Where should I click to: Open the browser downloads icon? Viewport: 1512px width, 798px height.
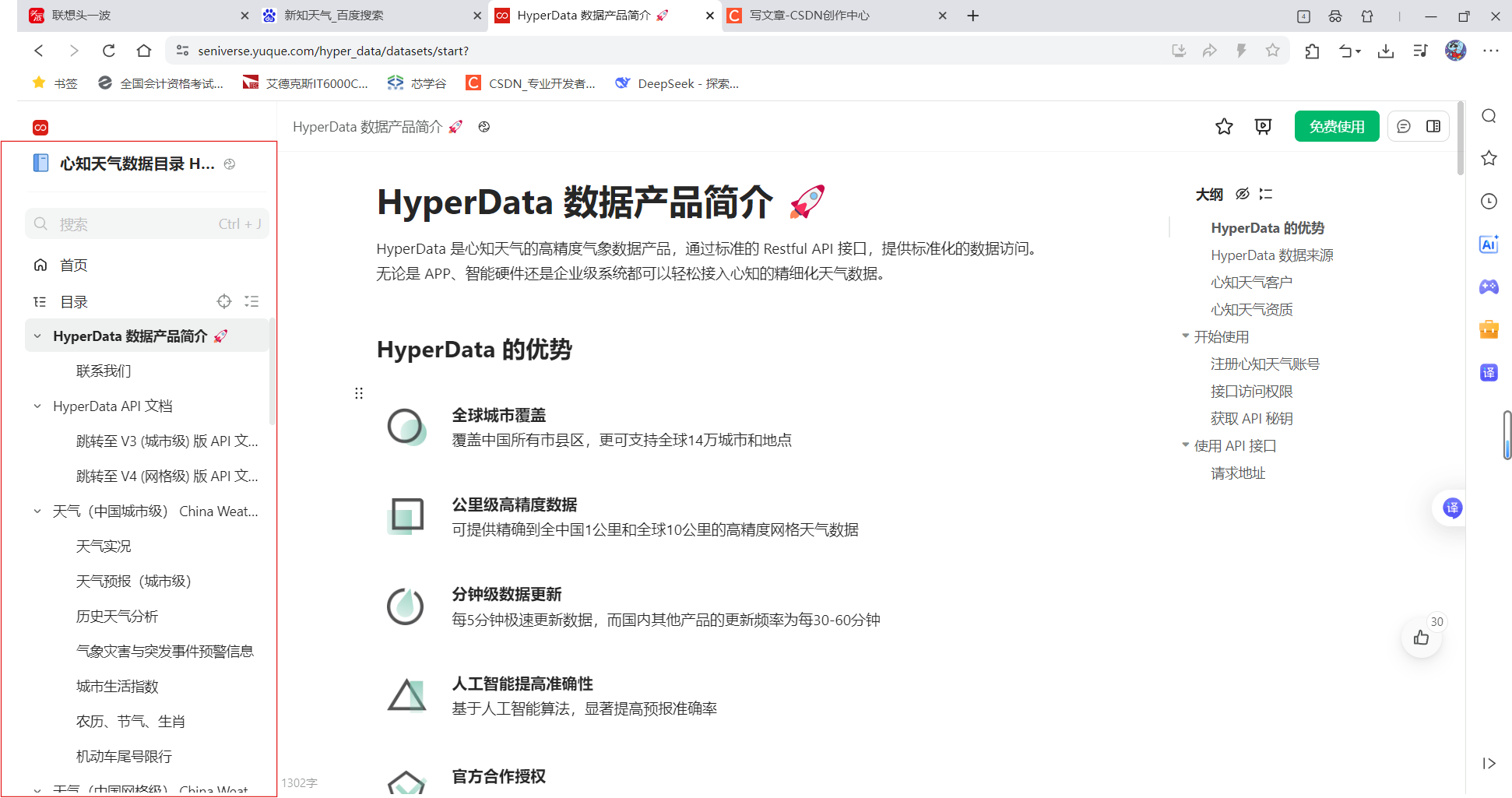(1386, 51)
